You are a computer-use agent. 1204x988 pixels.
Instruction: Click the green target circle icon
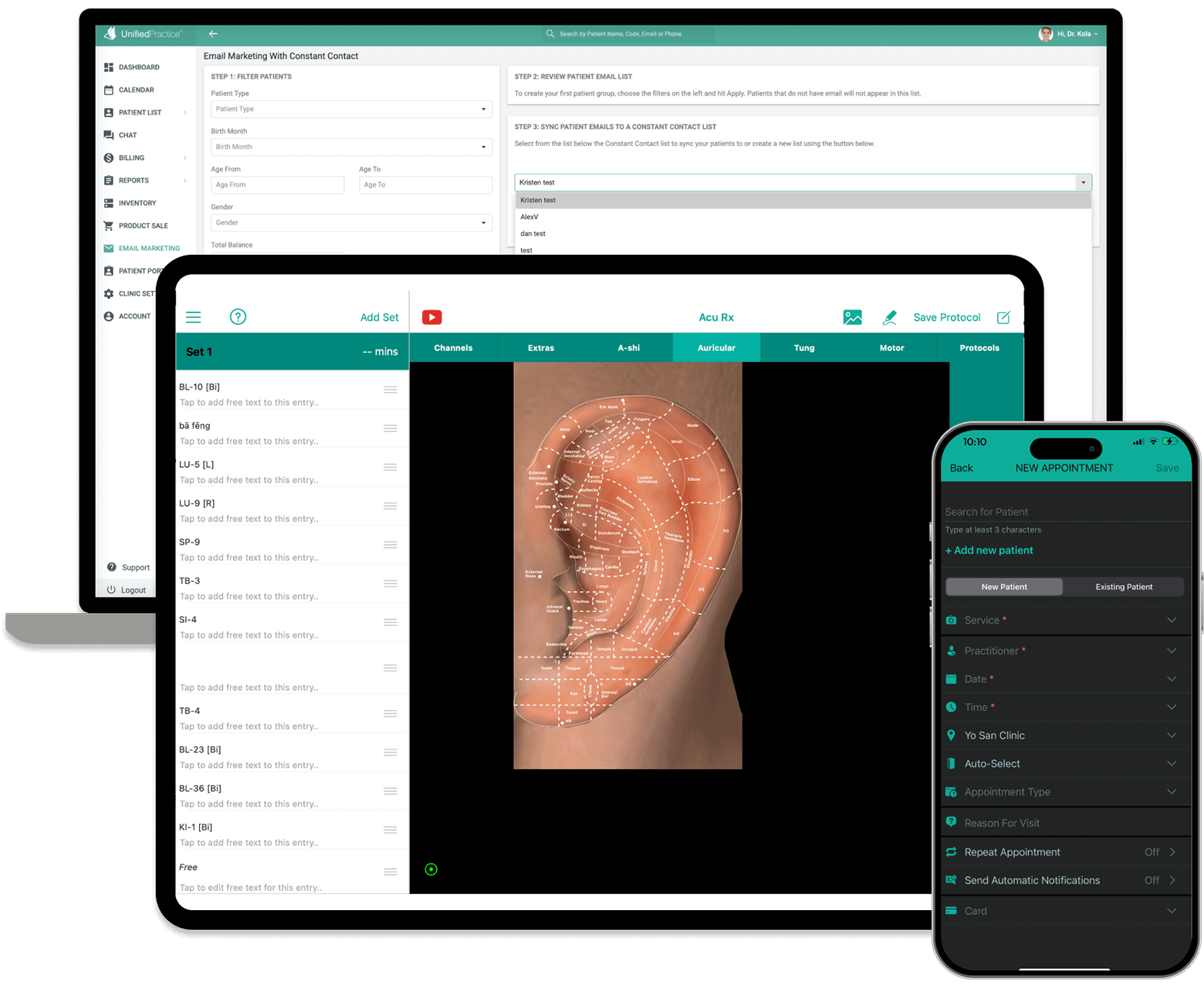(431, 869)
